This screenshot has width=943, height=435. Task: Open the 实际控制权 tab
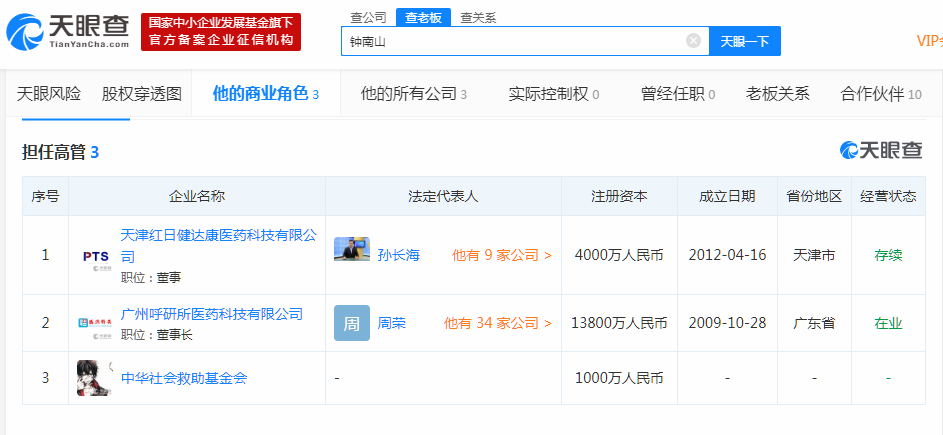553,94
